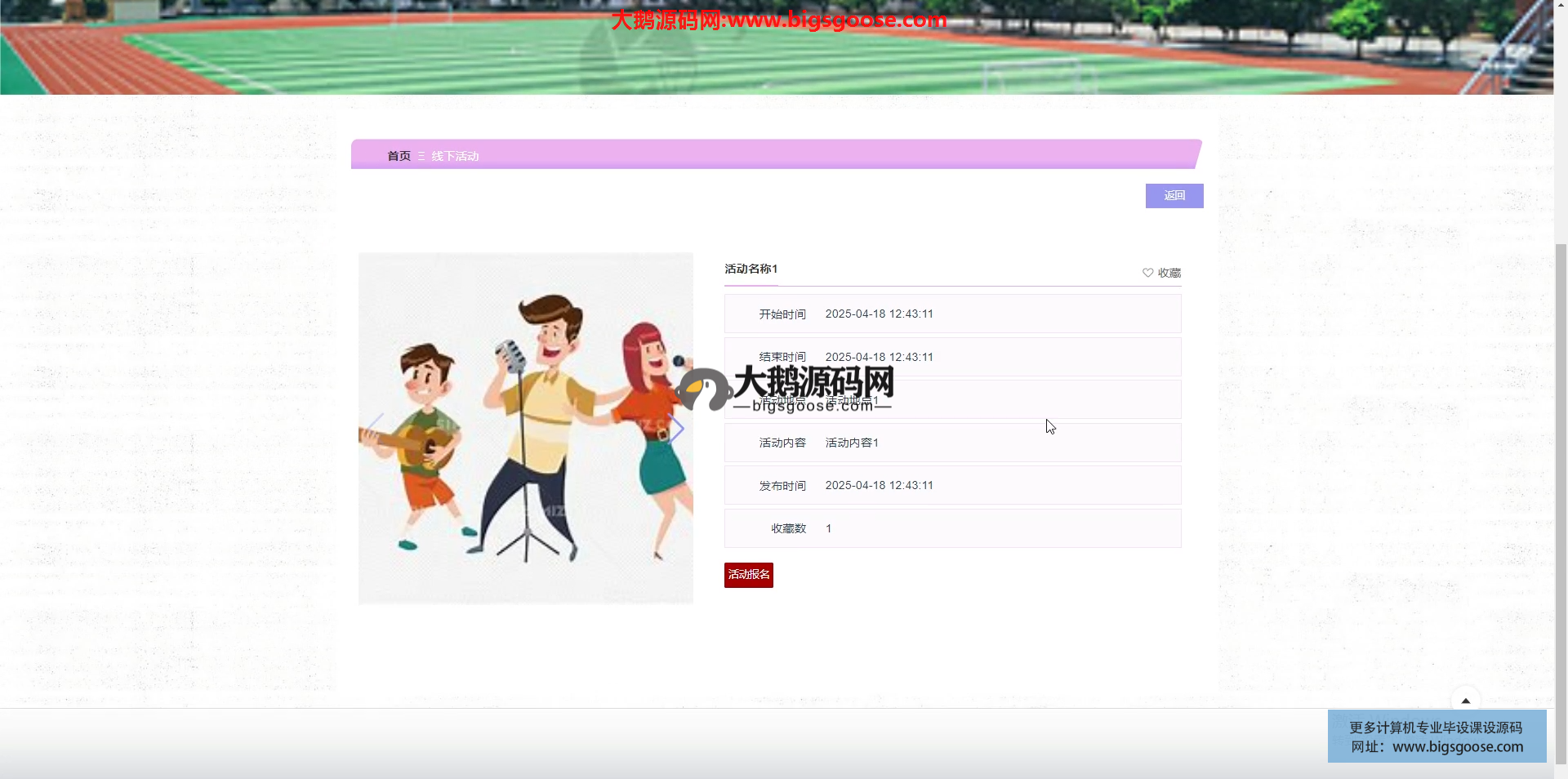Open 线下活动 breadcrumb link
Viewport: 1568px width, 779px height.
click(455, 156)
